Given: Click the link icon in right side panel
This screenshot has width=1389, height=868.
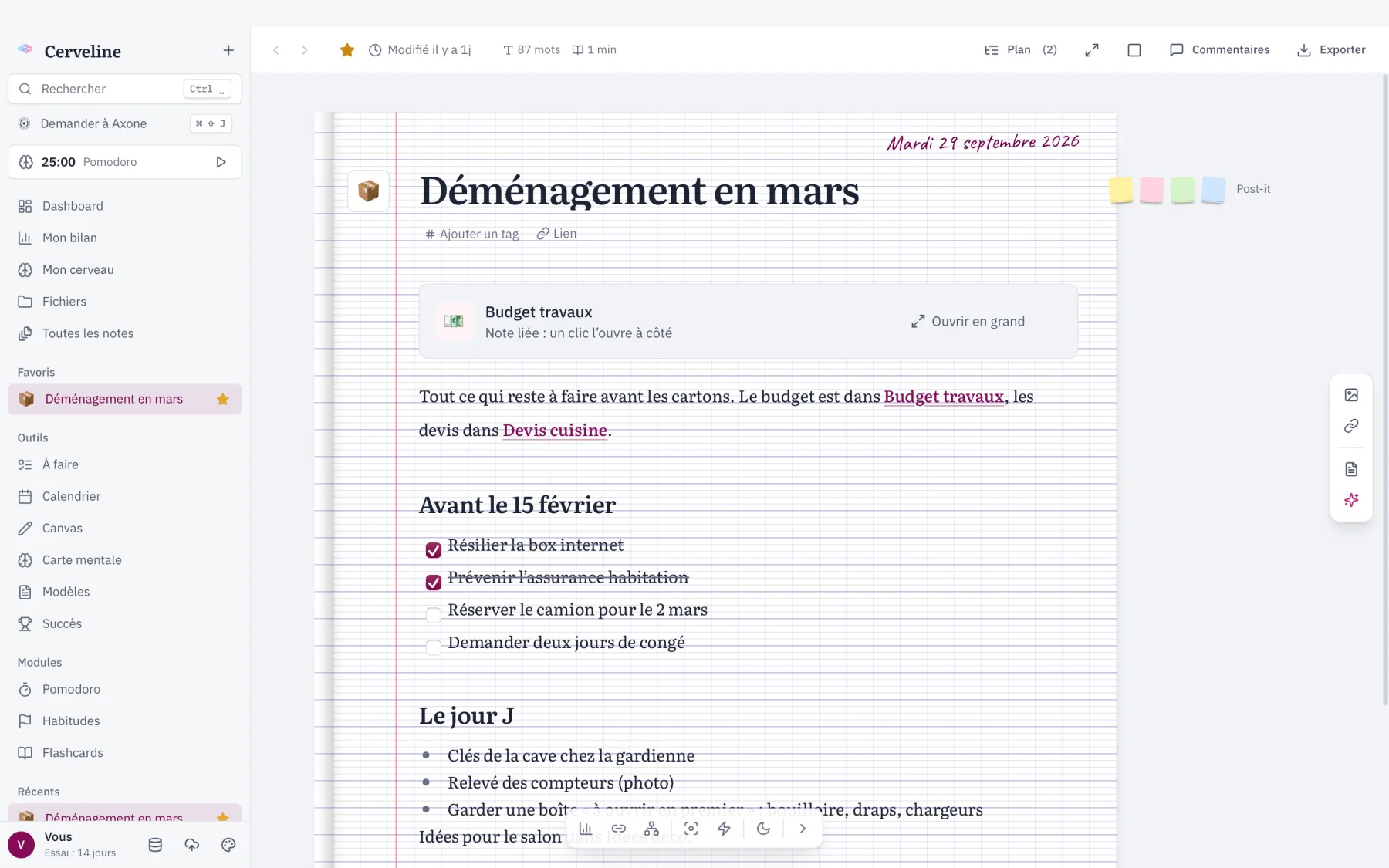Looking at the screenshot, I should coord(1351,426).
